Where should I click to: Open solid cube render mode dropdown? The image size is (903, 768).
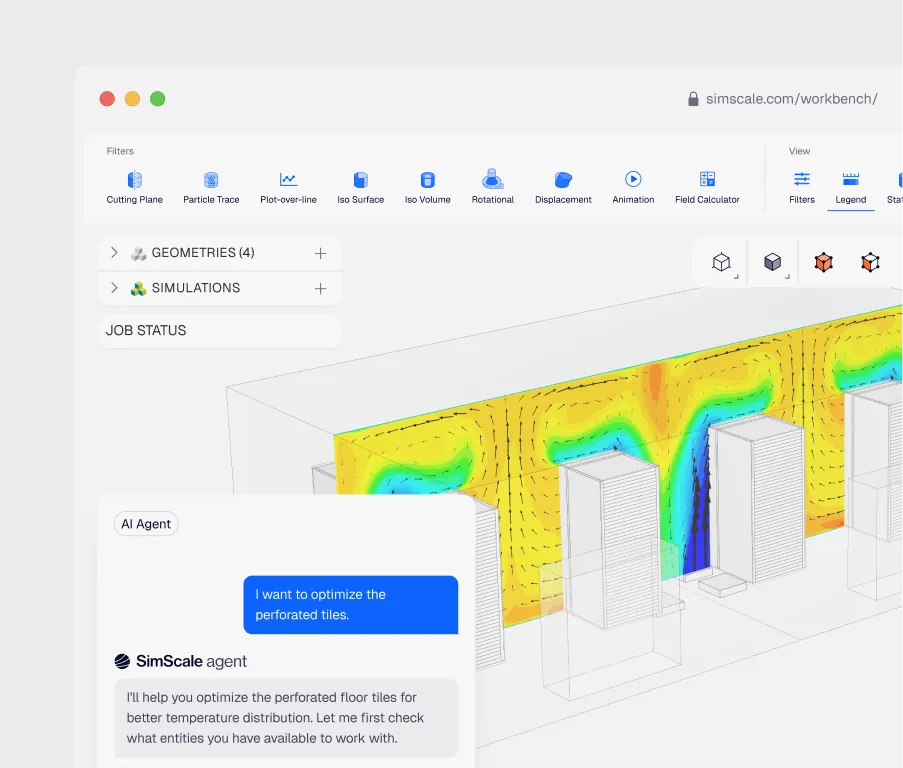773,263
